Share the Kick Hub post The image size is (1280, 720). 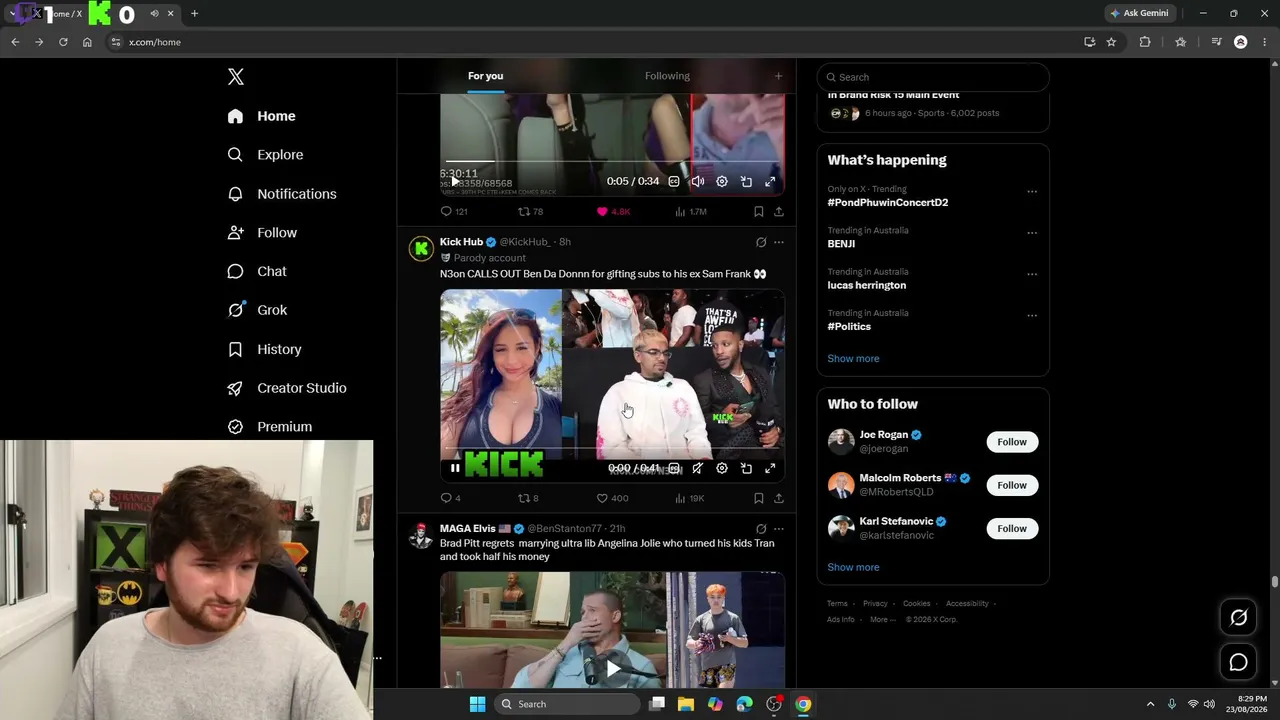coord(778,498)
